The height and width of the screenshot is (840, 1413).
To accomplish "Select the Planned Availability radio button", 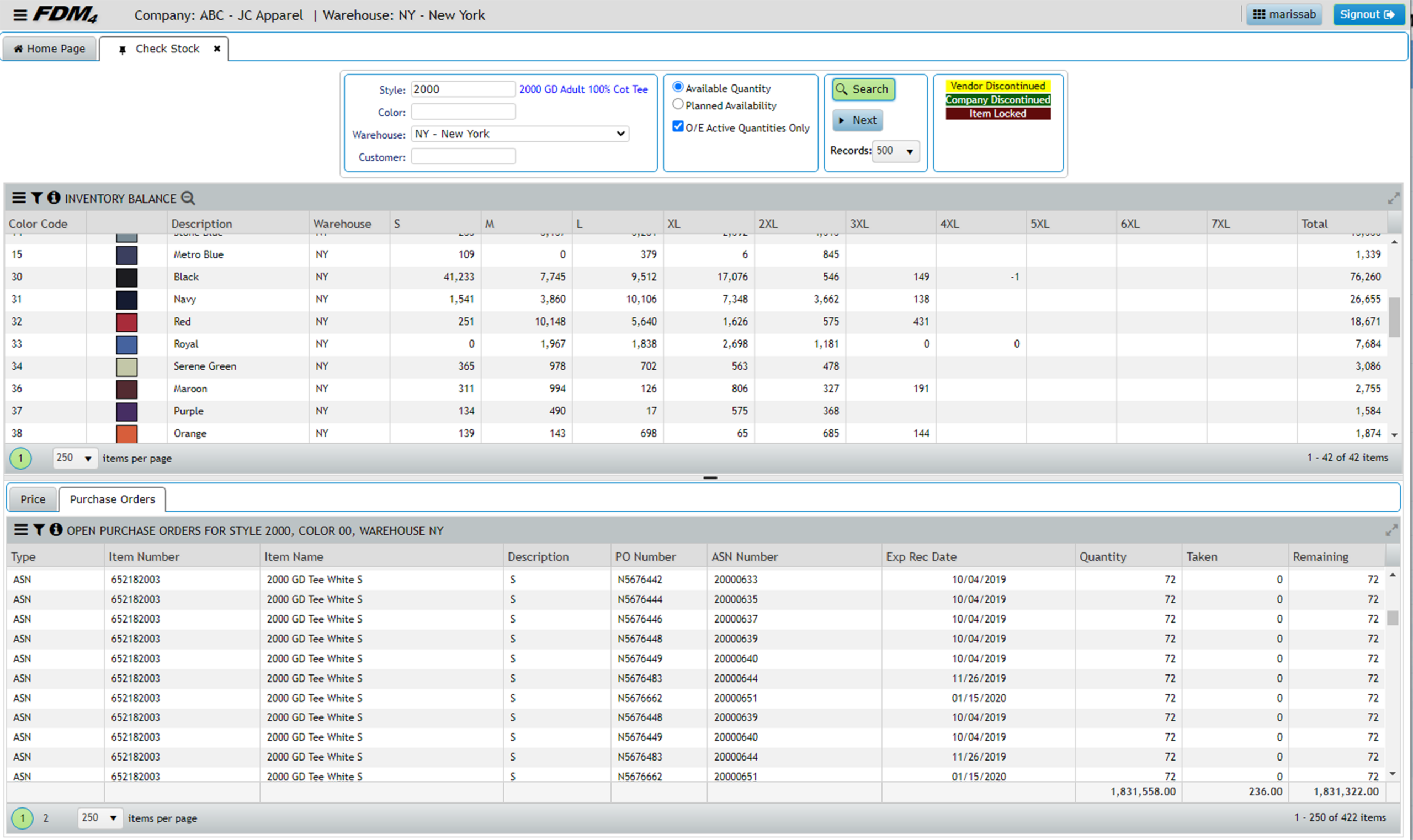I will (678, 104).
